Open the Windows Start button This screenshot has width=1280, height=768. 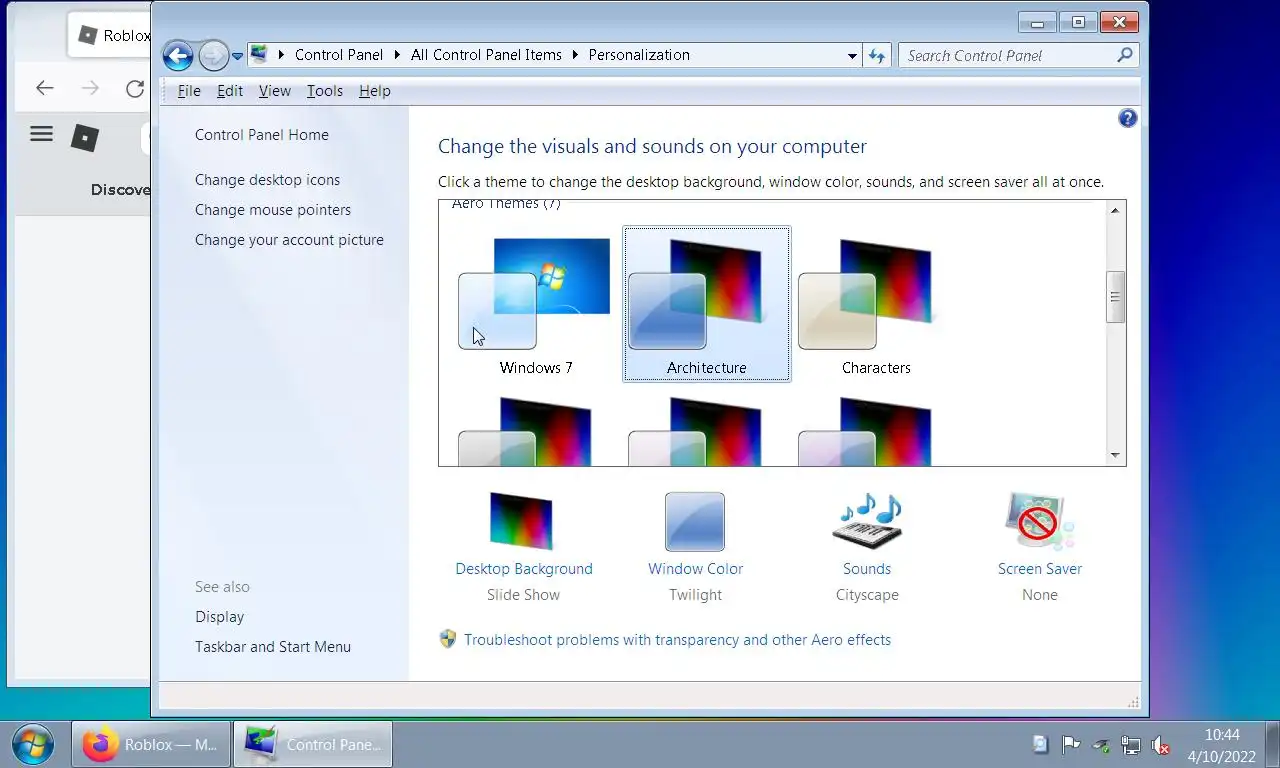coord(32,744)
